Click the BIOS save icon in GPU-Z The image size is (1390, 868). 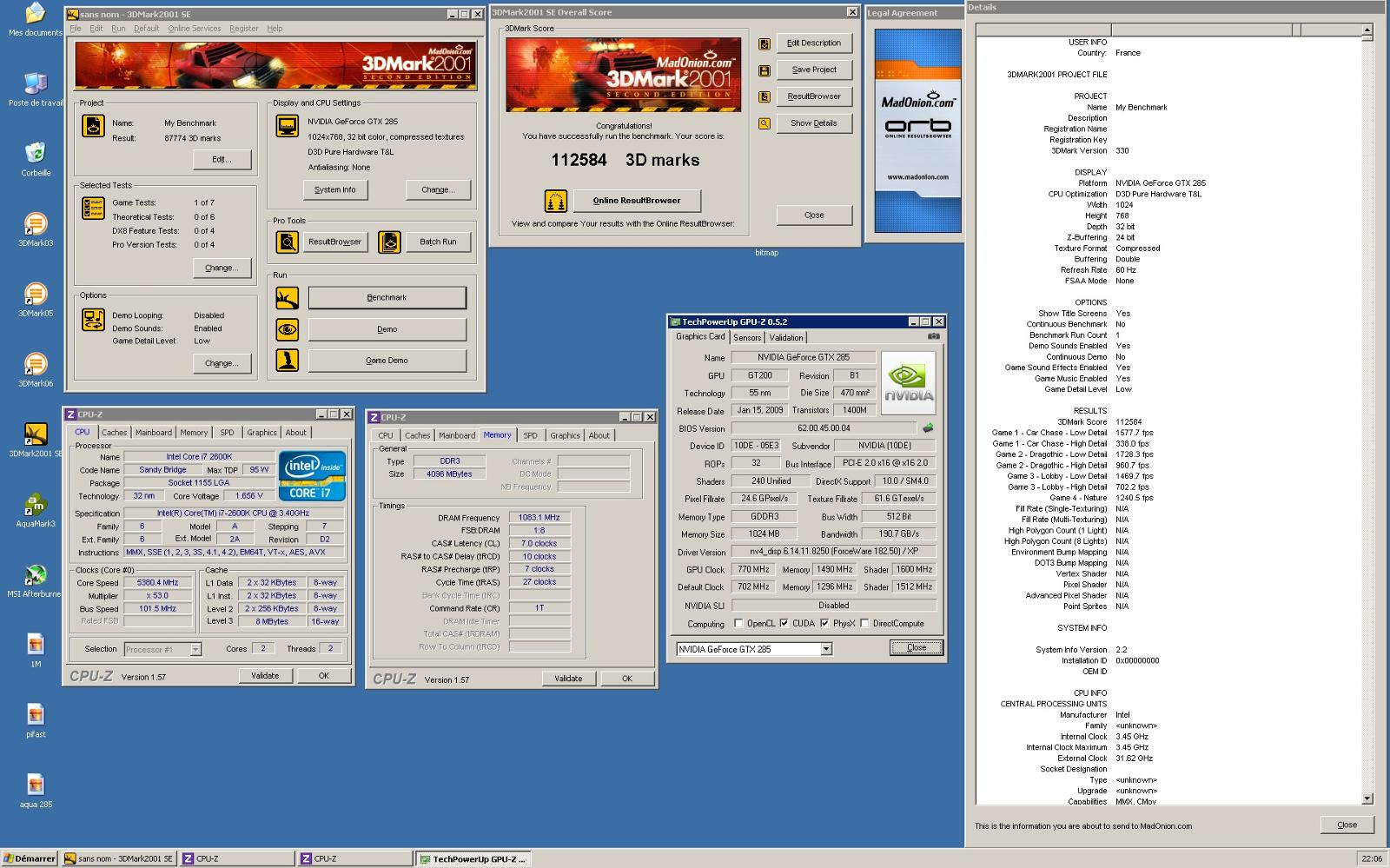[928, 428]
